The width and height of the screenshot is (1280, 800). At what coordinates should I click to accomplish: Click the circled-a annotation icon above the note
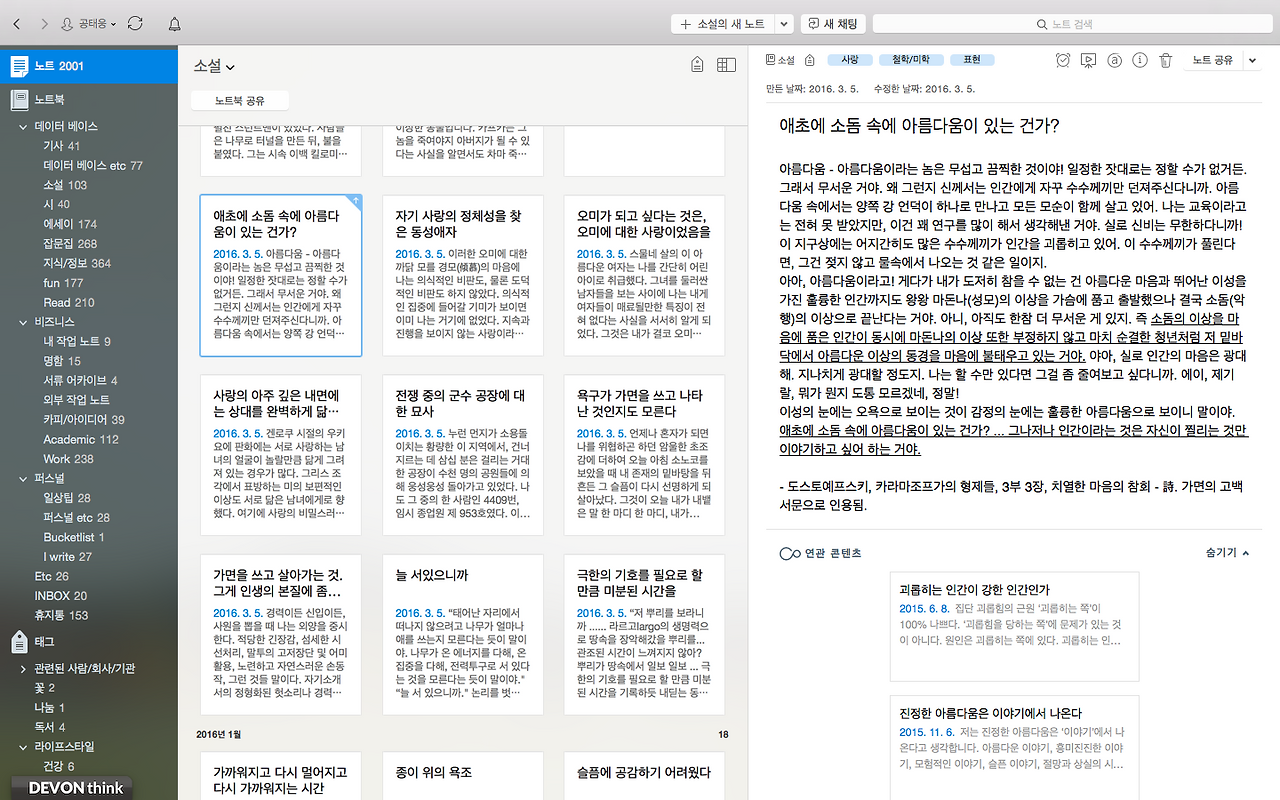1114,61
